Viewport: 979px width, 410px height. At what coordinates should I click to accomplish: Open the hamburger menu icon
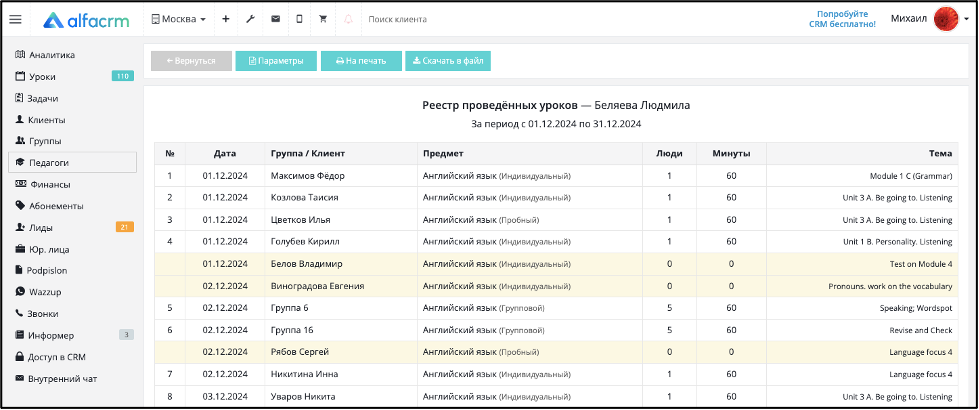[15, 19]
